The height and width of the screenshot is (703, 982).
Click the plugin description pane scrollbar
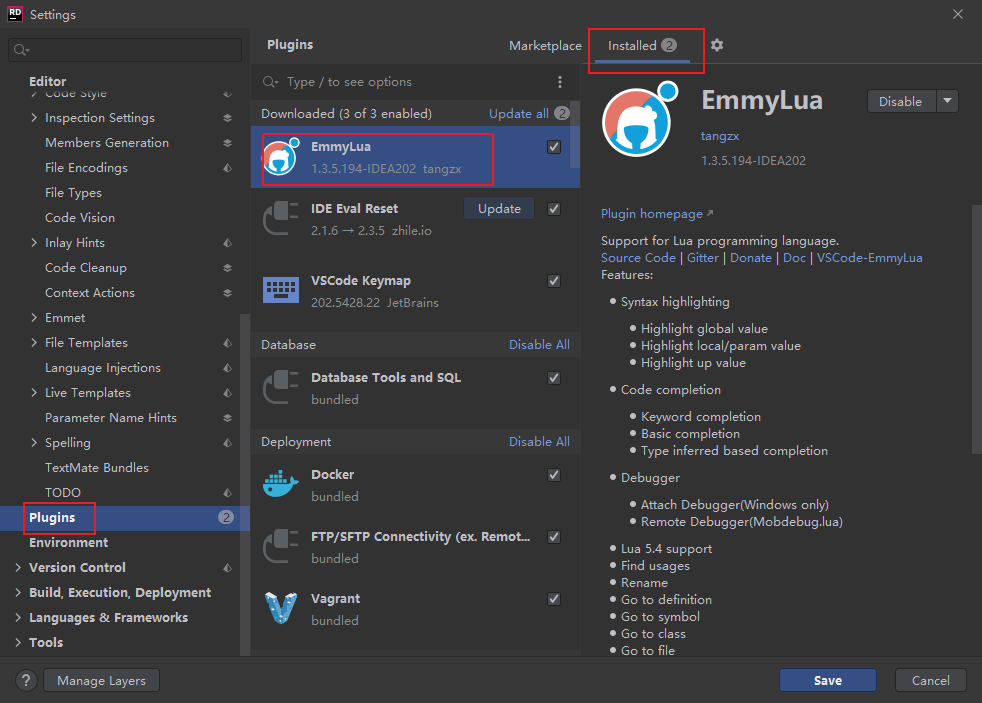point(976,329)
